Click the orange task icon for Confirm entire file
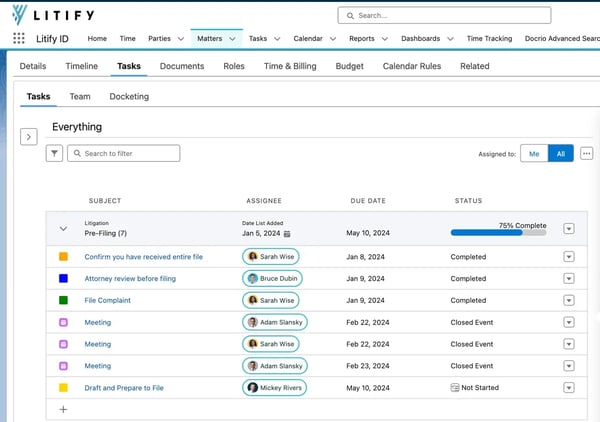 click(63, 257)
